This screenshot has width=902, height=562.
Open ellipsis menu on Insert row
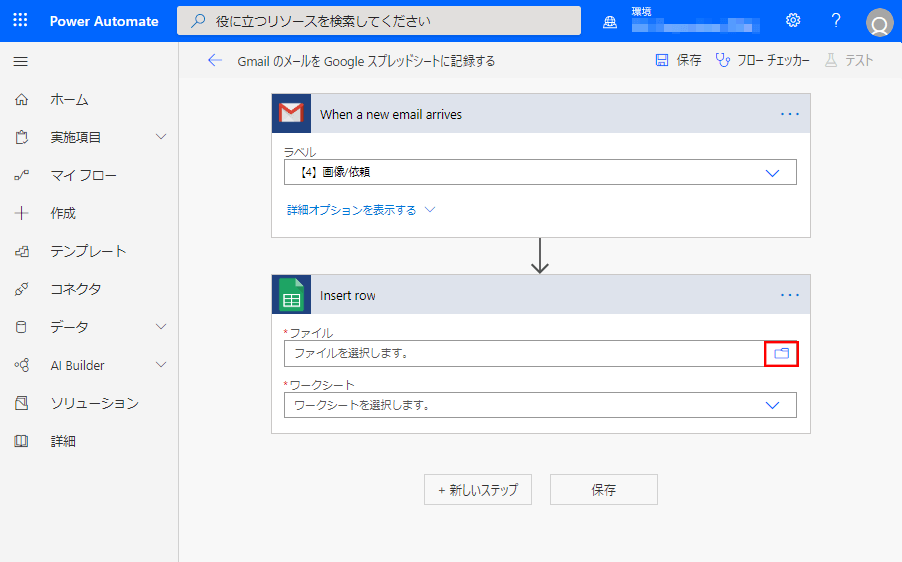(790, 295)
